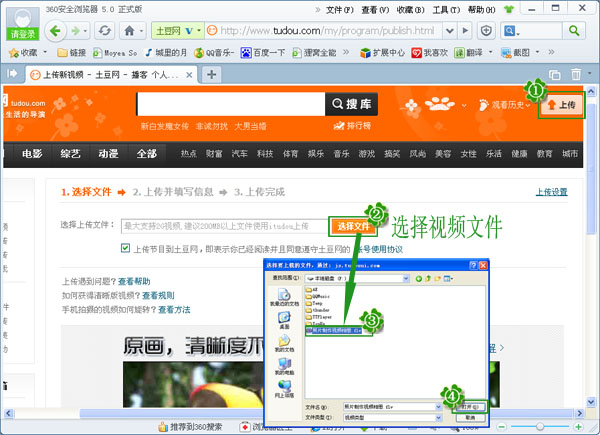The image size is (600, 435).
Task: Click 我的电脑 in file dialog sidebar
Action: [x=284, y=366]
